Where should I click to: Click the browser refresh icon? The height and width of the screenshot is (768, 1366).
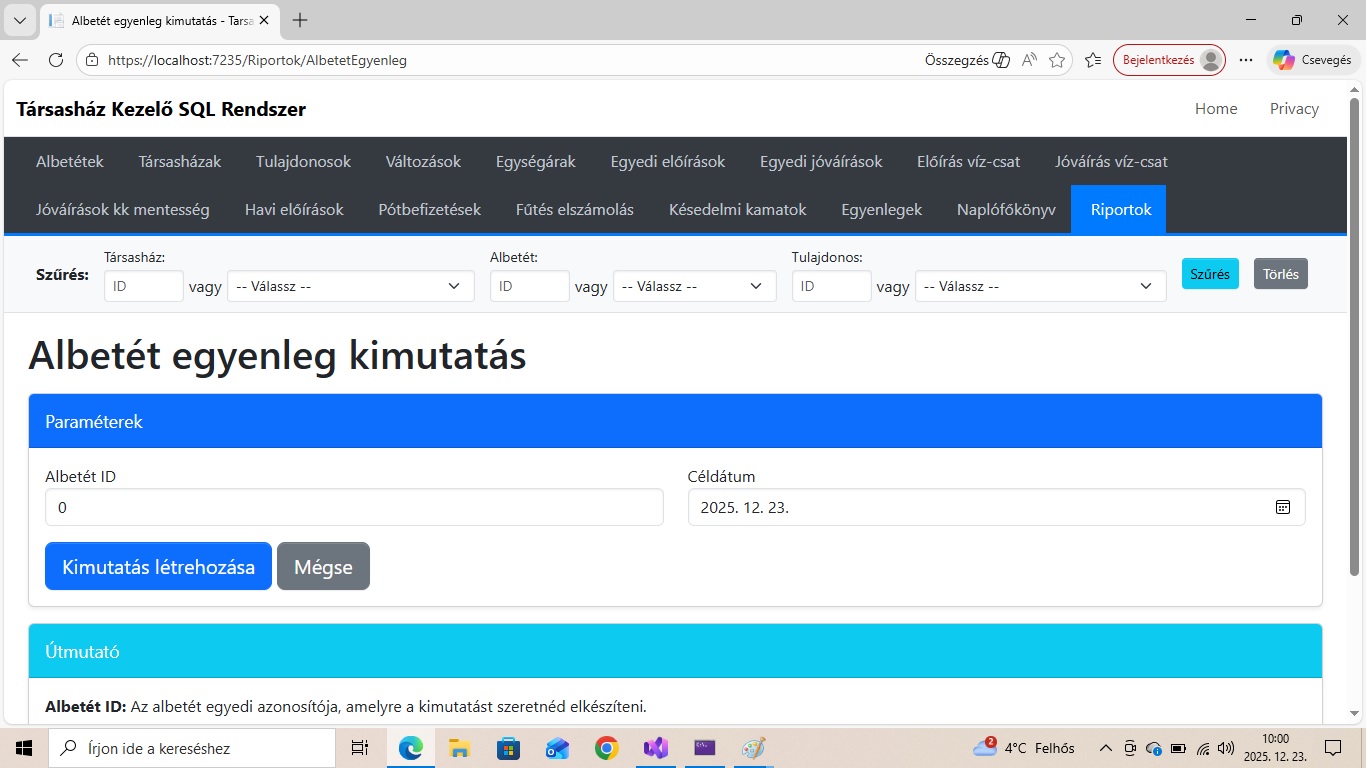pyautogui.click(x=56, y=60)
